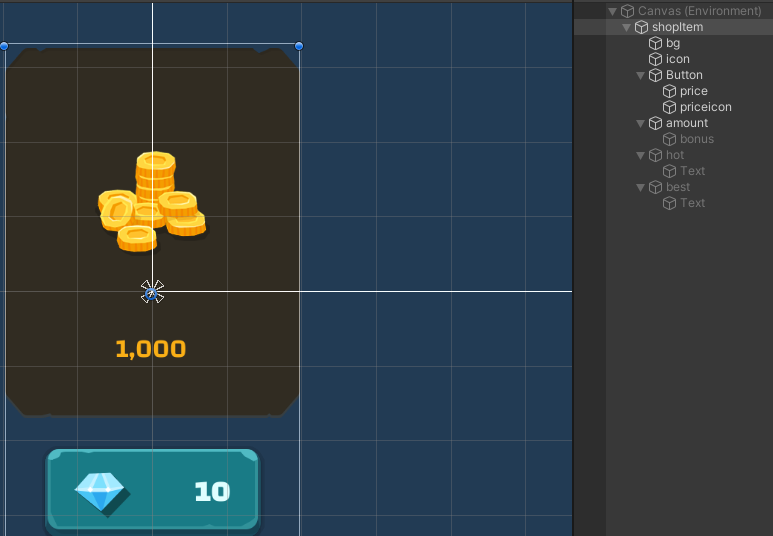773x536 pixels.
Task: Click the cube icon beside best
Action: (x=655, y=187)
